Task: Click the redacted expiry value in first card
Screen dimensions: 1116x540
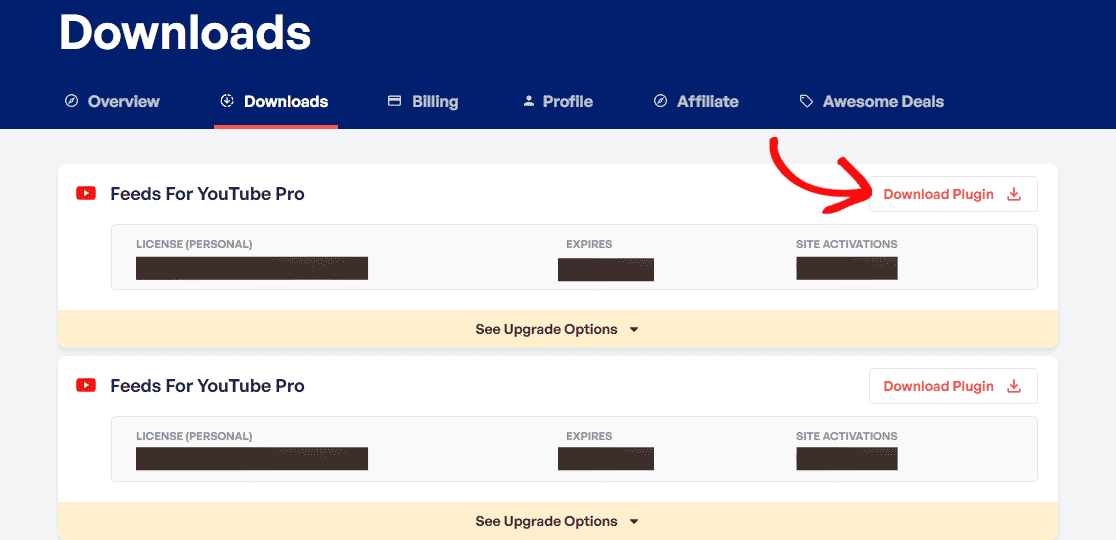Action: pos(606,270)
